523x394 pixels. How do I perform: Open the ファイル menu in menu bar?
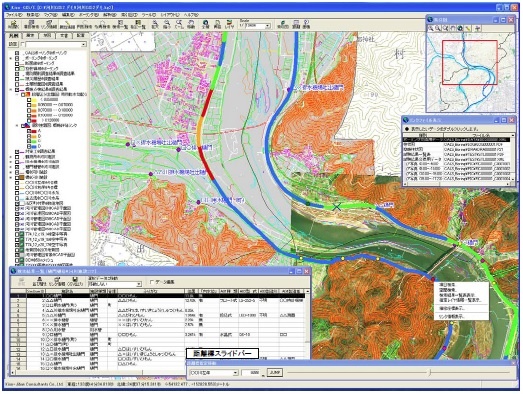14,15
